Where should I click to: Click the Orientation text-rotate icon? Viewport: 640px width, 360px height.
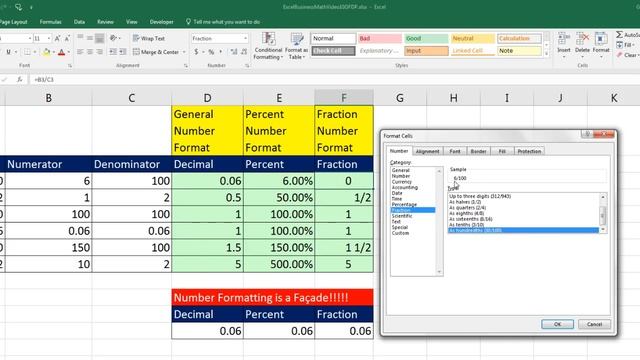[x=113, y=38]
